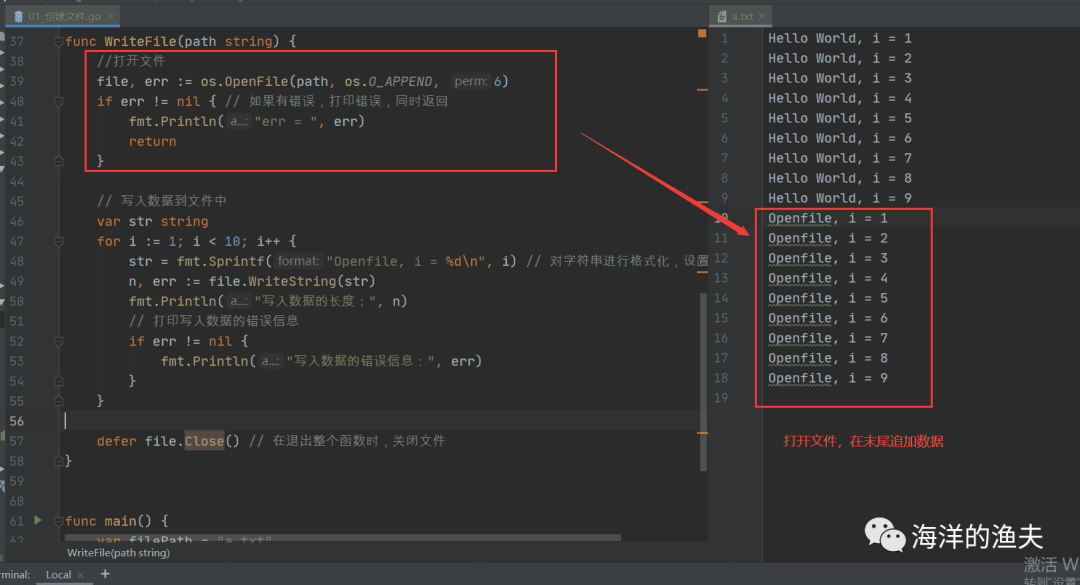Click 'Openfile, i = 1' in a.txt

click(828, 218)
